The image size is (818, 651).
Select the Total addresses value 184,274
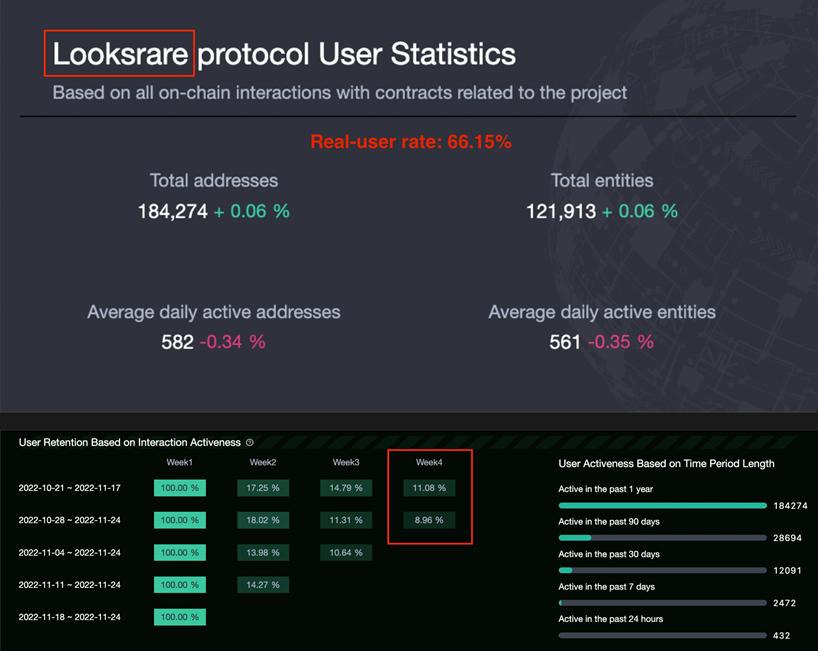(173, 211)
